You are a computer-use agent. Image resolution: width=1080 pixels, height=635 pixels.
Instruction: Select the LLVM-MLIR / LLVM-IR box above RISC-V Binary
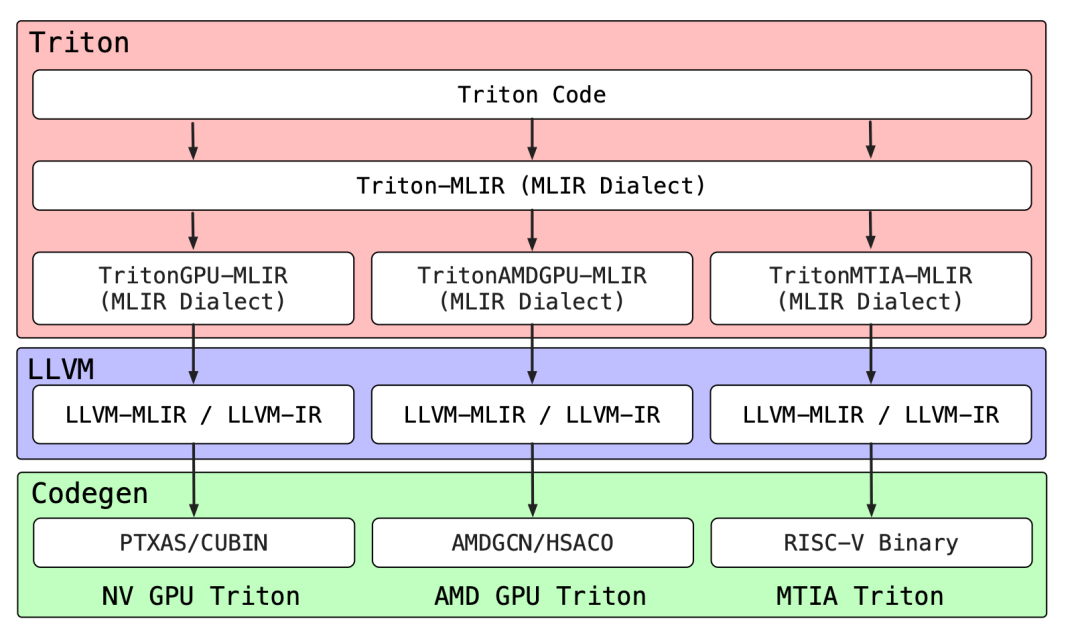tap(870, 414)
